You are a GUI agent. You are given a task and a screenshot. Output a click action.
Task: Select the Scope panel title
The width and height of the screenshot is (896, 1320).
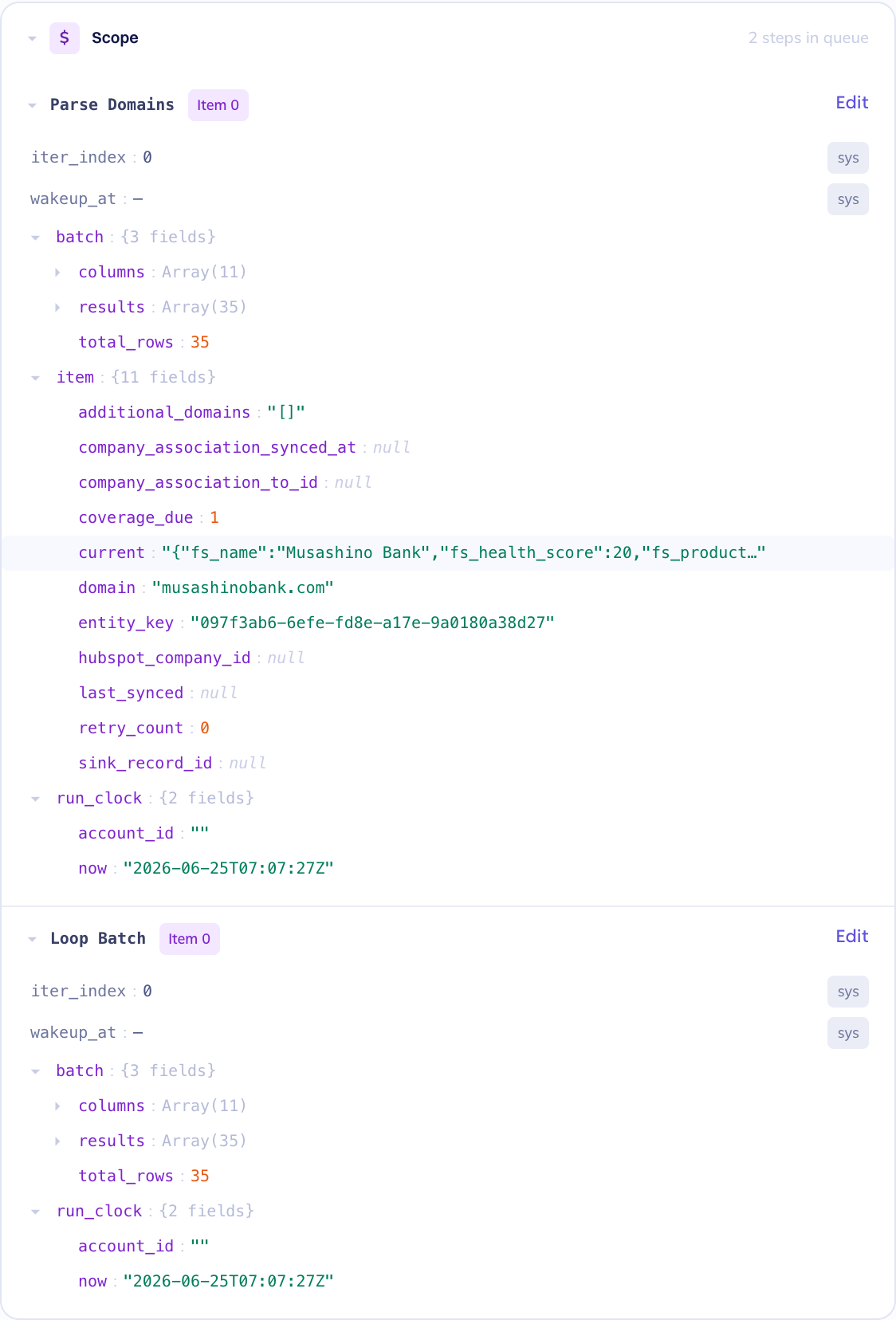[x=115, y=38]
